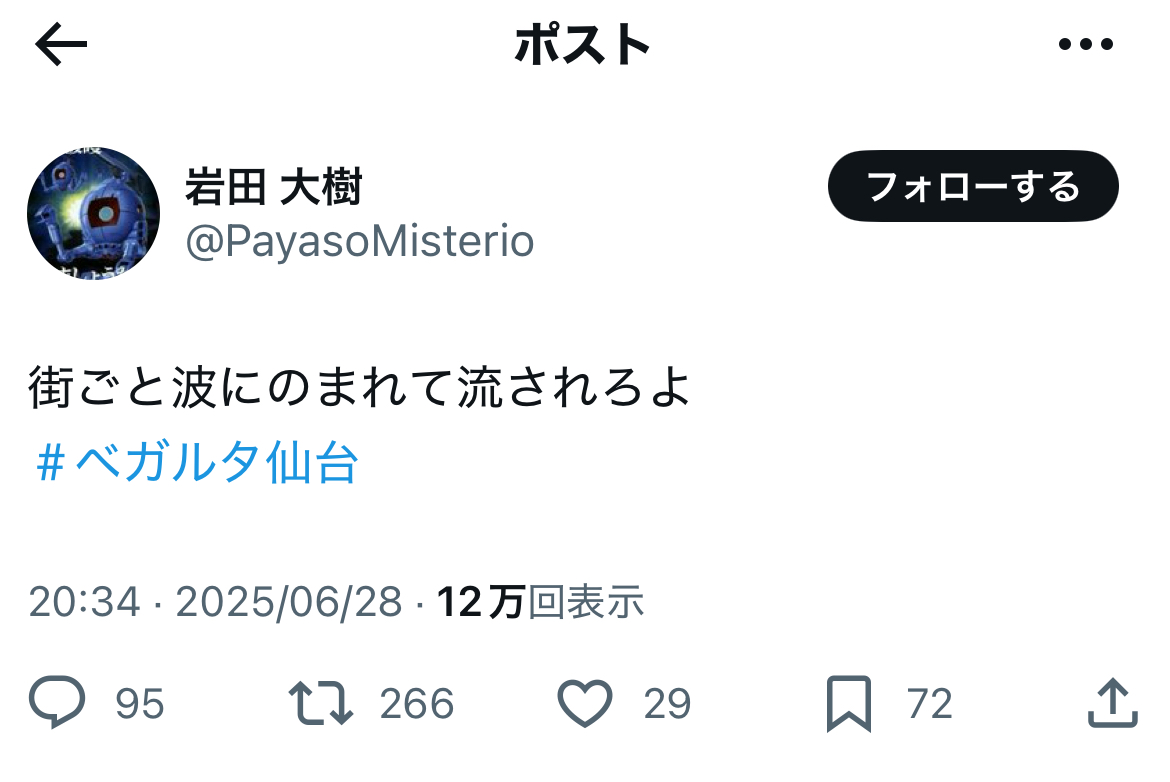Screen dimensions: 1170x782
Task: View the 95 replies count
Action: (x=140, y=704)
